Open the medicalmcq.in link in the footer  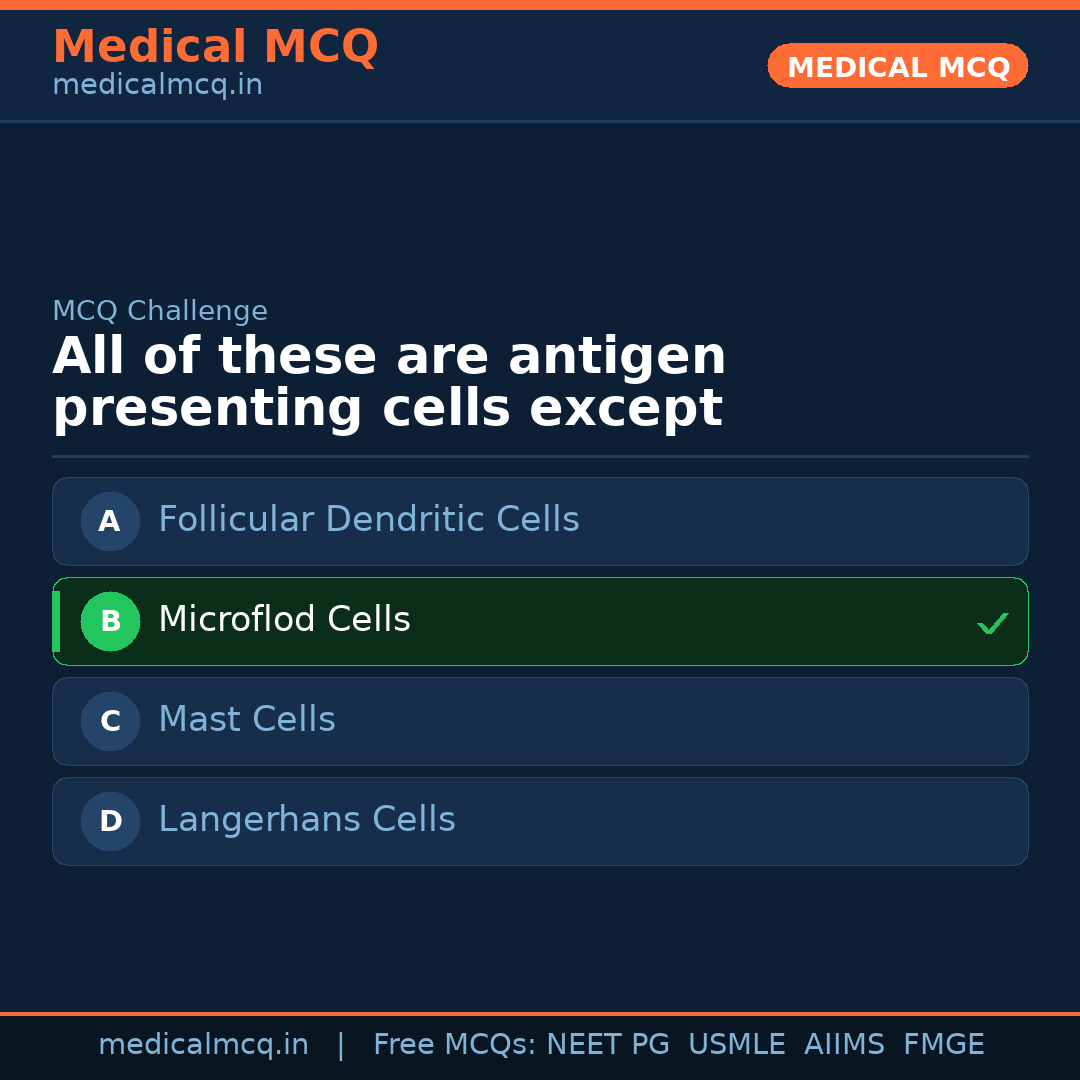[203, 1045]
